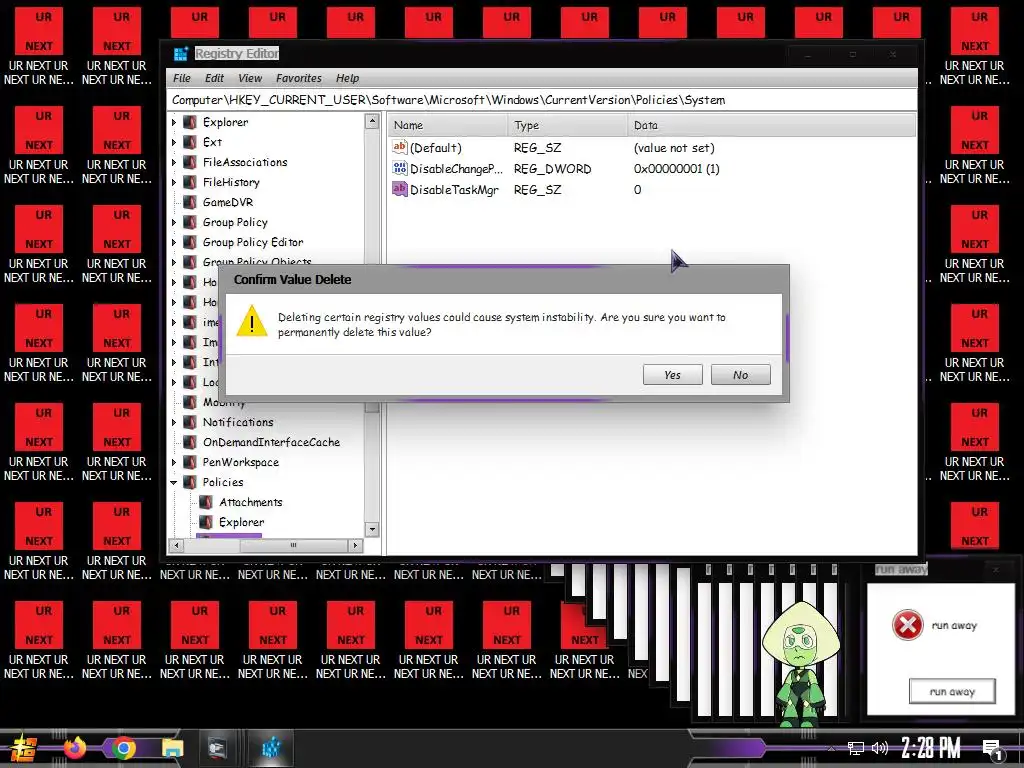
Task: Open File Explorer from the taskbar
Action: (172, 748)
